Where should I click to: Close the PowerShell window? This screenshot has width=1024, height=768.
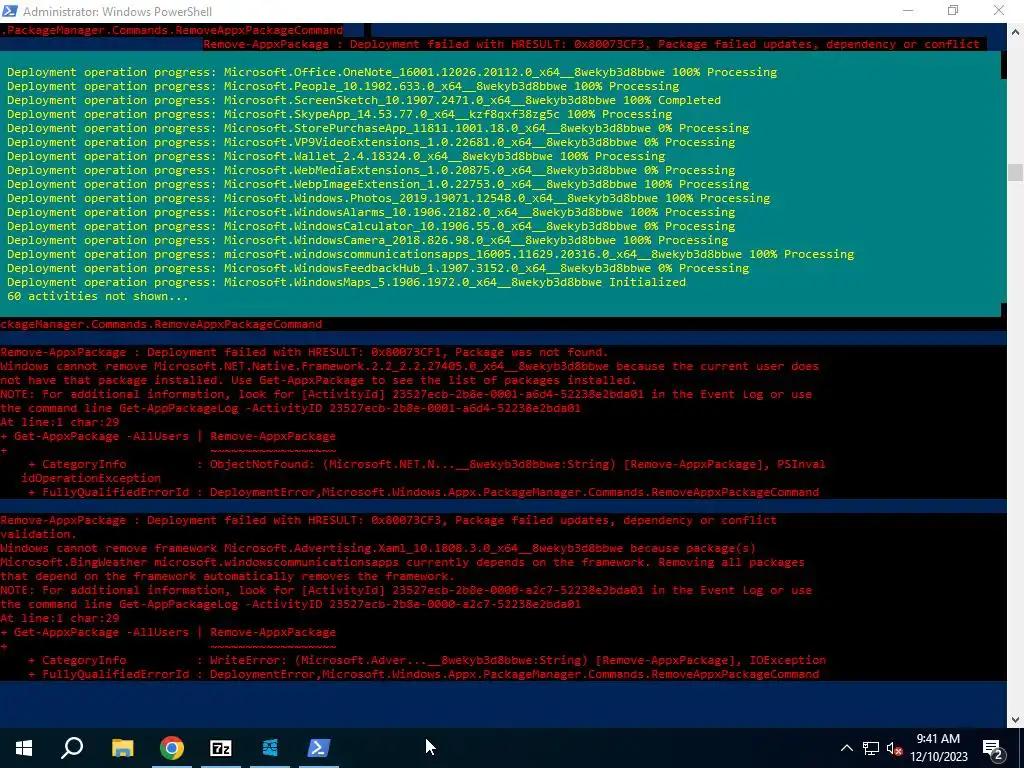[x=999, y=10]
